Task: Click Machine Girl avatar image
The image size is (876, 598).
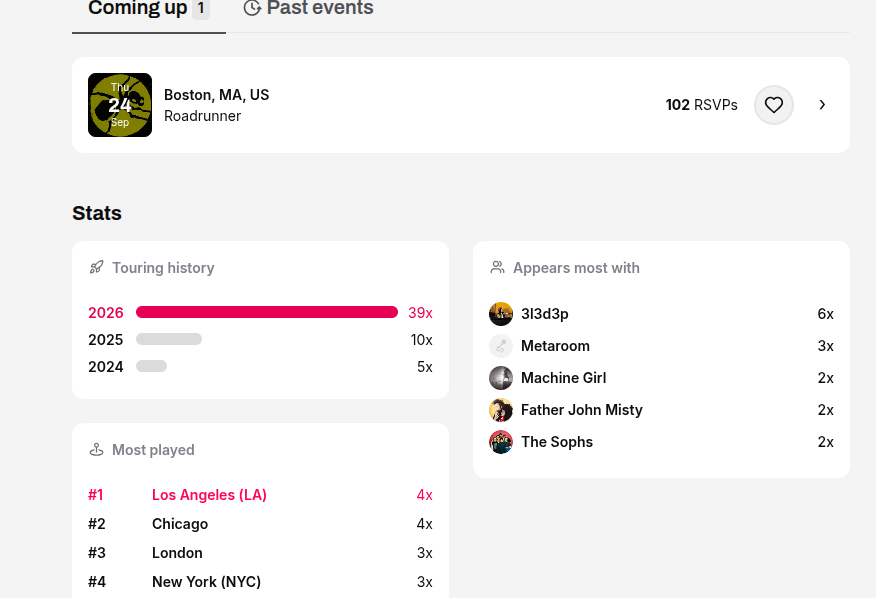Action: [501, 378]
